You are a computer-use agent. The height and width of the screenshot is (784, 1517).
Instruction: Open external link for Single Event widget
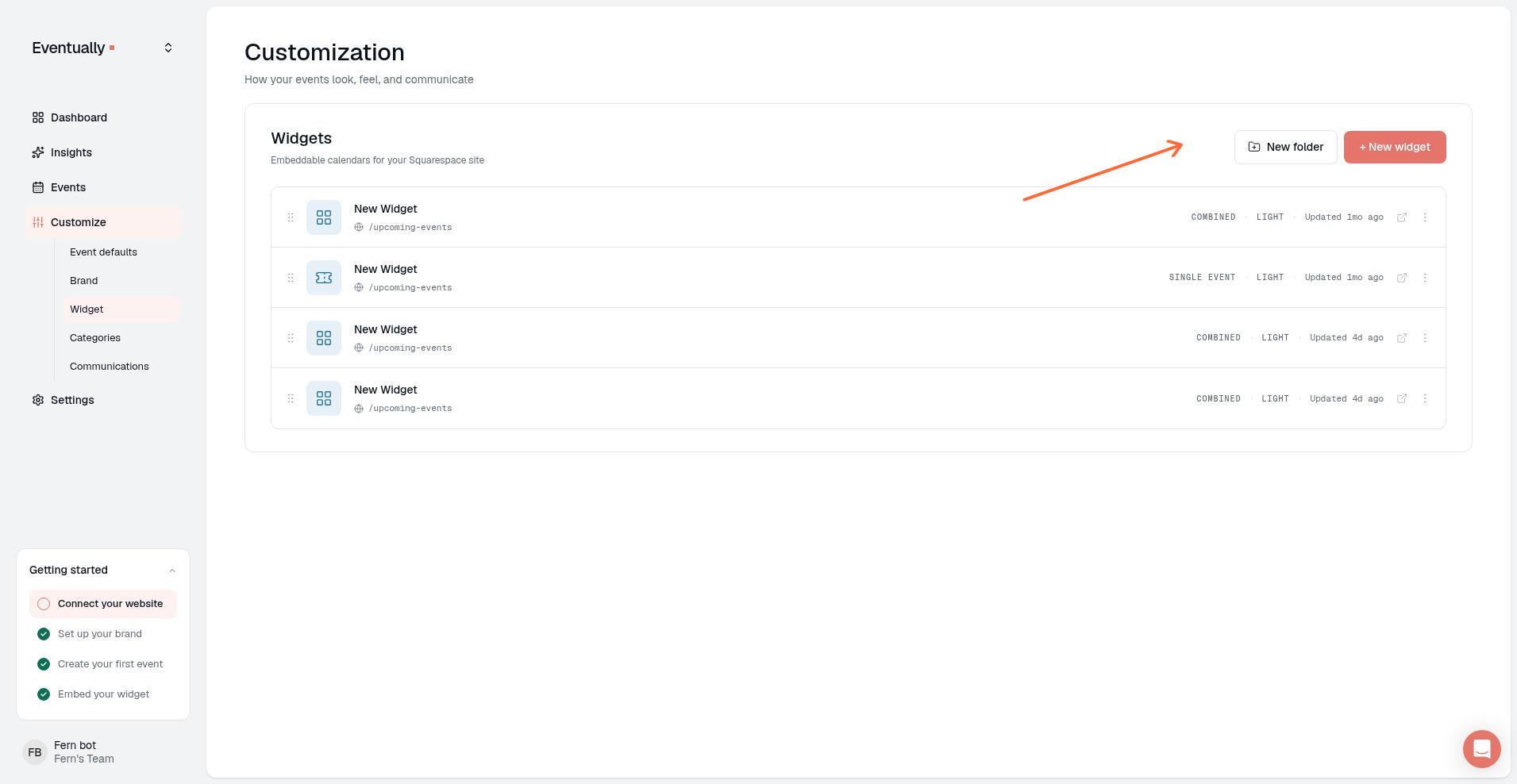tap(1402, 278)
